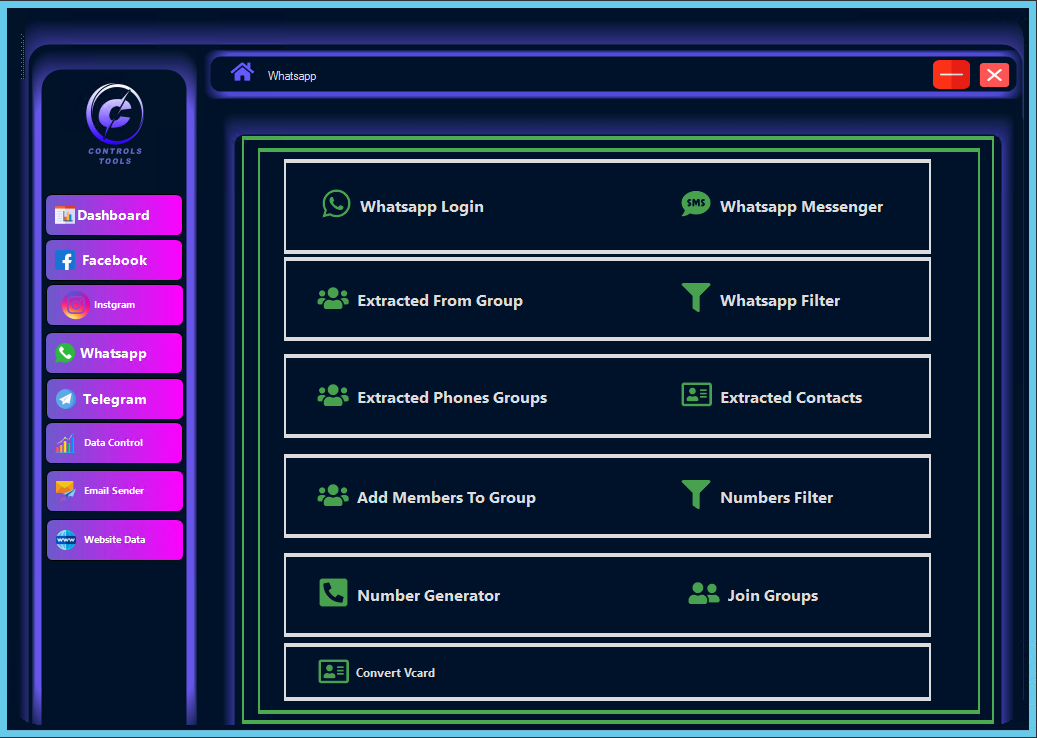This screenshot has width=1037, height=738.
Task: Open Data Control from the sidebar
Action: [x=114, y=443]
